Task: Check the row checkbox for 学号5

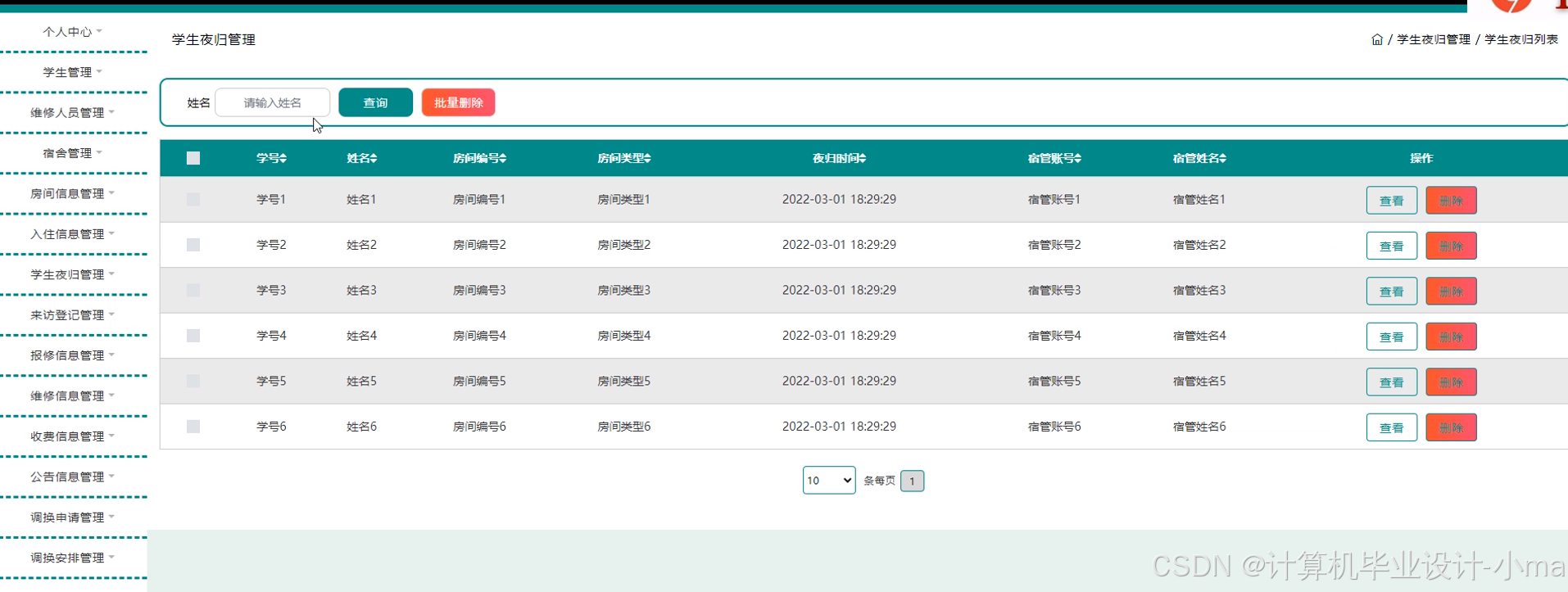Action: (x=193, y=381)
